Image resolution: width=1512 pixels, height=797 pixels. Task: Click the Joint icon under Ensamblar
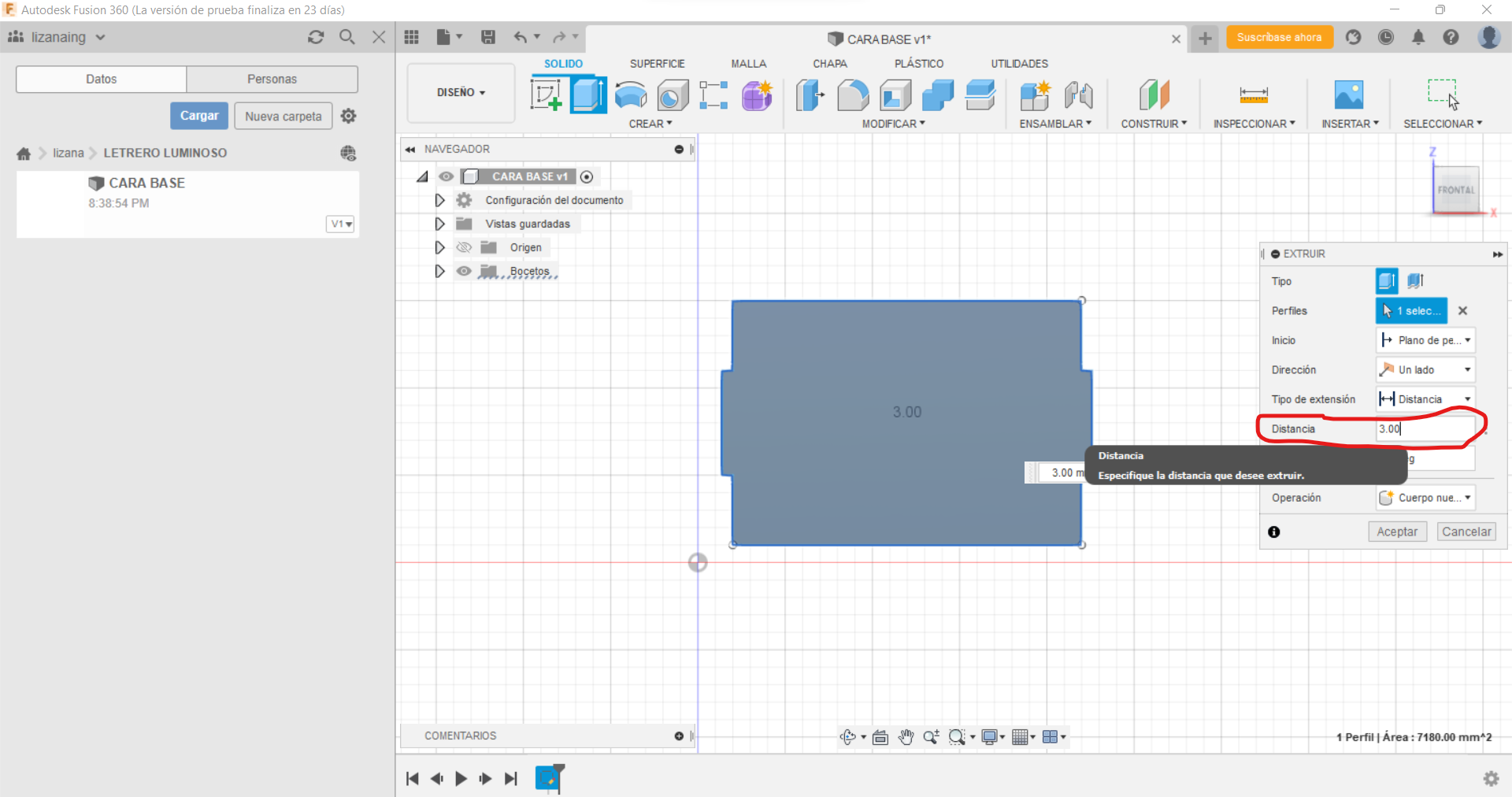1078,95
